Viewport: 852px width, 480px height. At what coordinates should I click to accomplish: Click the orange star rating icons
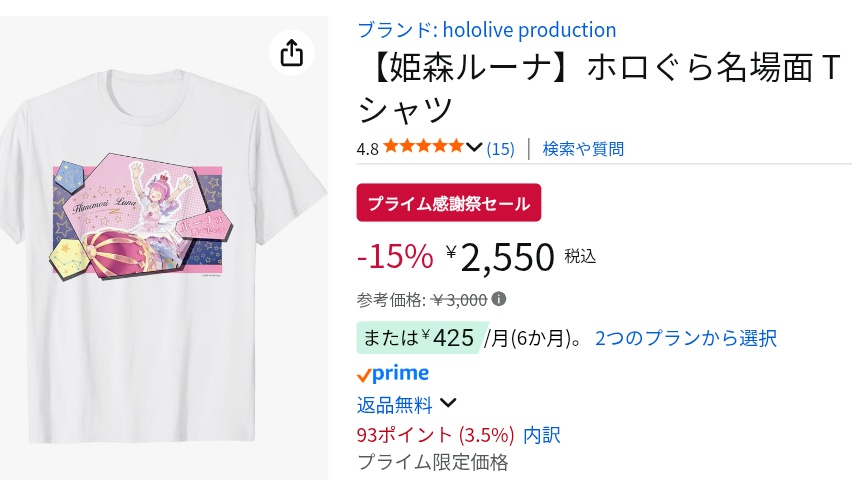pyautogui.click(x=423, y=148)
